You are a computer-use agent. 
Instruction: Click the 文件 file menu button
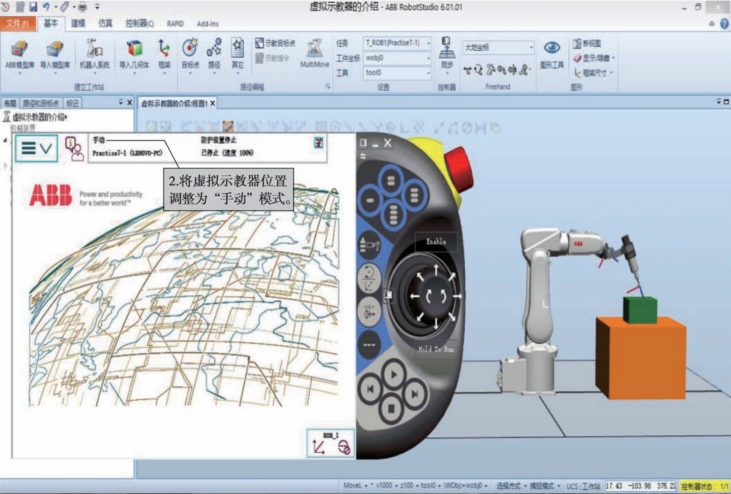pyautogui.click(x=17, y=21)
